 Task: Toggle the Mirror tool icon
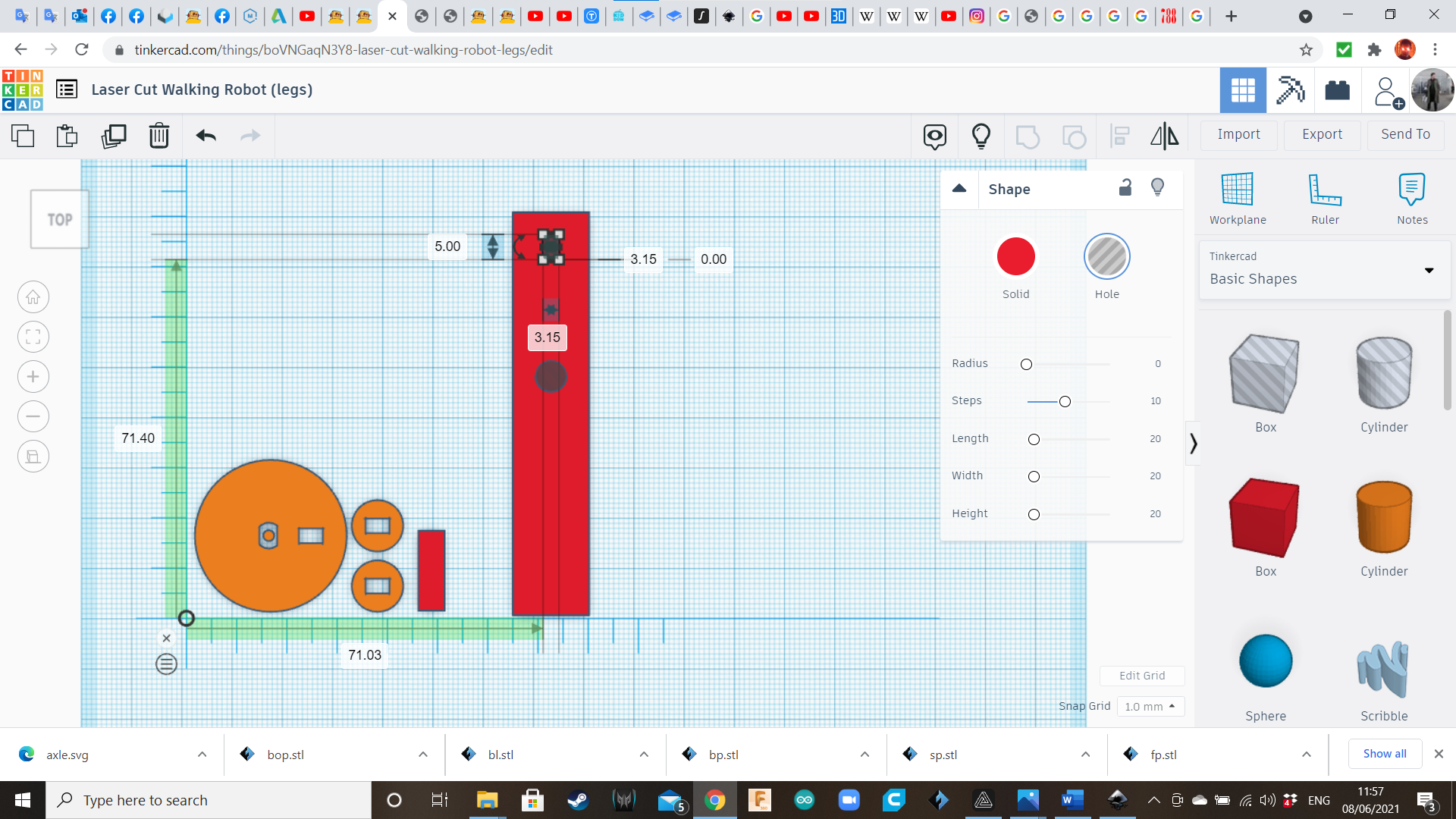click(1164, 134)
